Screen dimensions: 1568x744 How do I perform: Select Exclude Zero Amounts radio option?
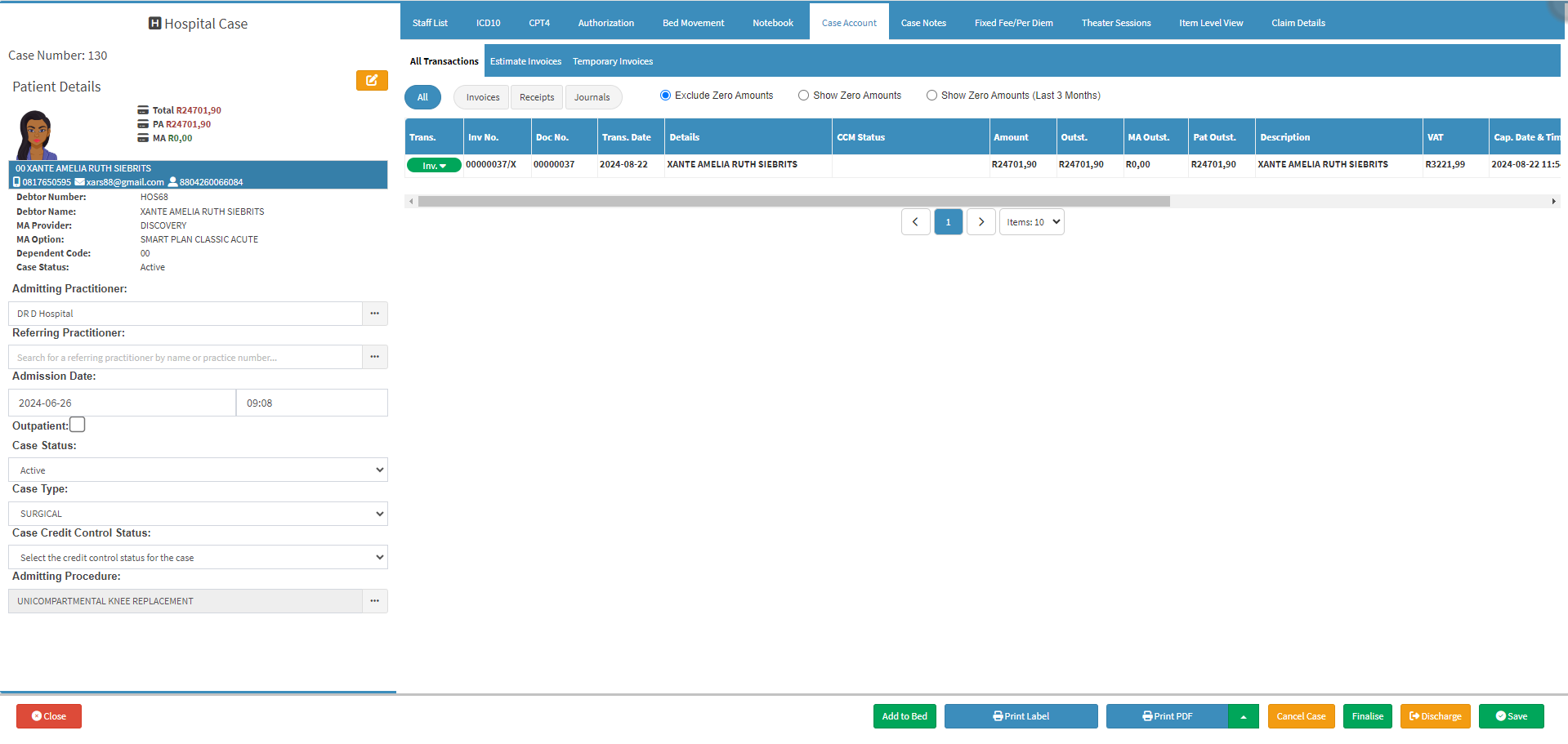(x=665, y=96)
